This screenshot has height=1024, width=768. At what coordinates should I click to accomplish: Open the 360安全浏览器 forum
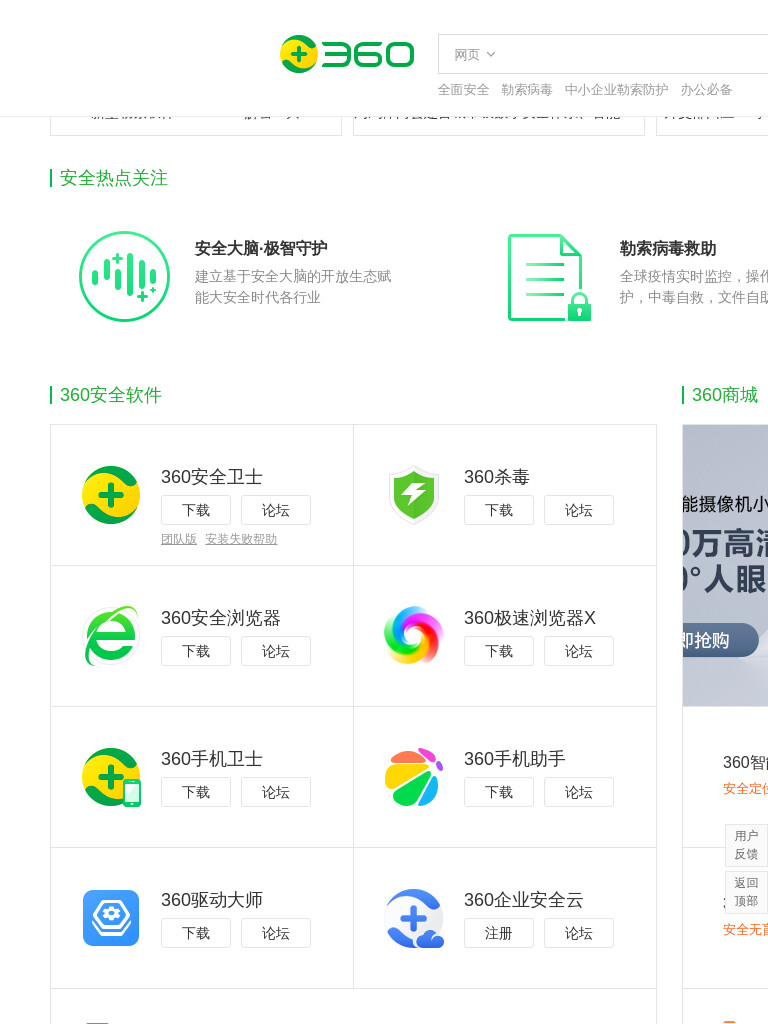(276, 651)
